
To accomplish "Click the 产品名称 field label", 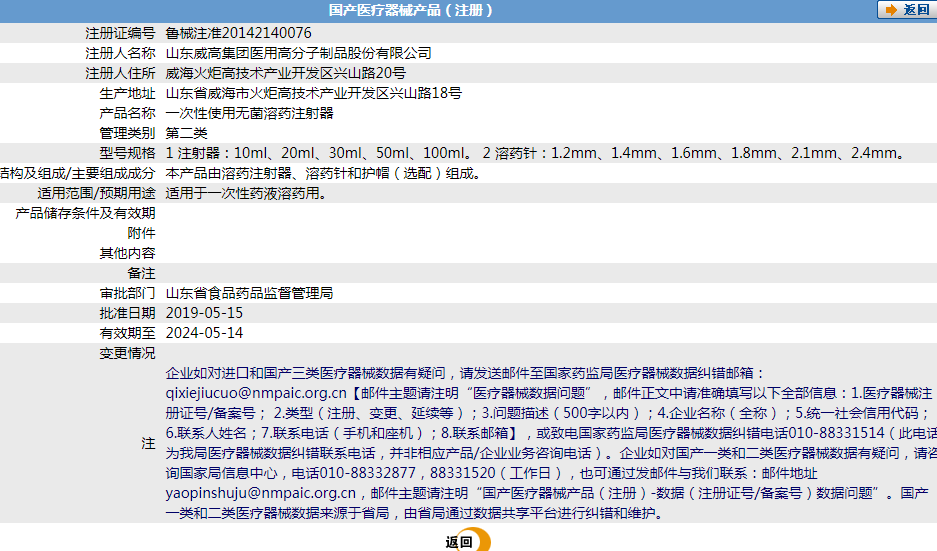I will coord(127,113).
